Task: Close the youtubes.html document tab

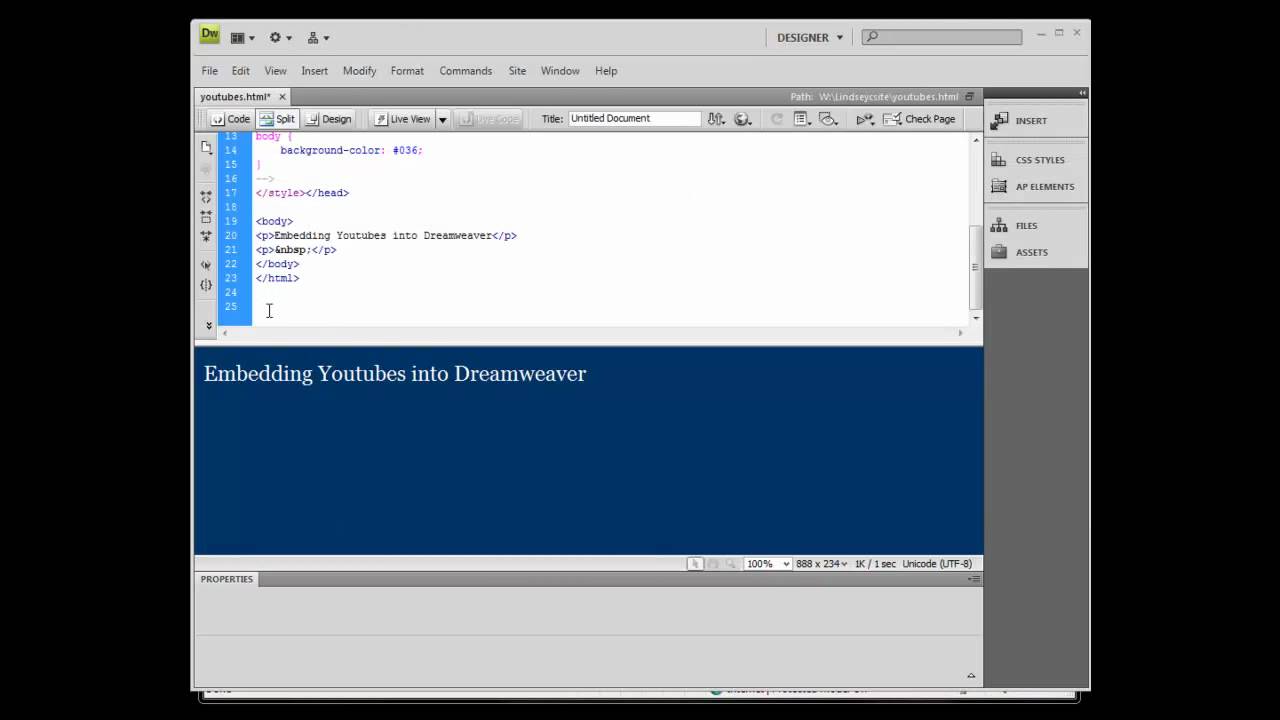Action: pyautogui.click(x=282, y=97)
